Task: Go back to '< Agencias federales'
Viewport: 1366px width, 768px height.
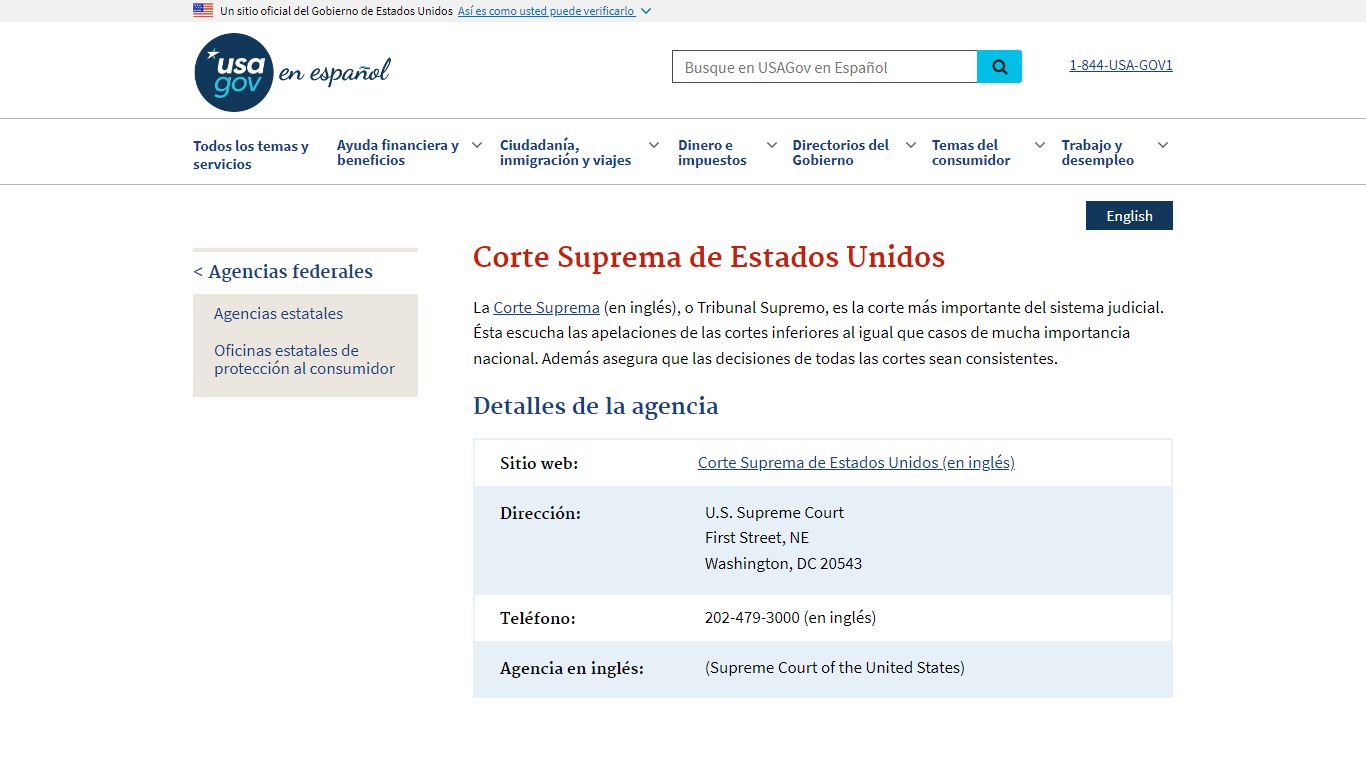Action: (283, 271)
